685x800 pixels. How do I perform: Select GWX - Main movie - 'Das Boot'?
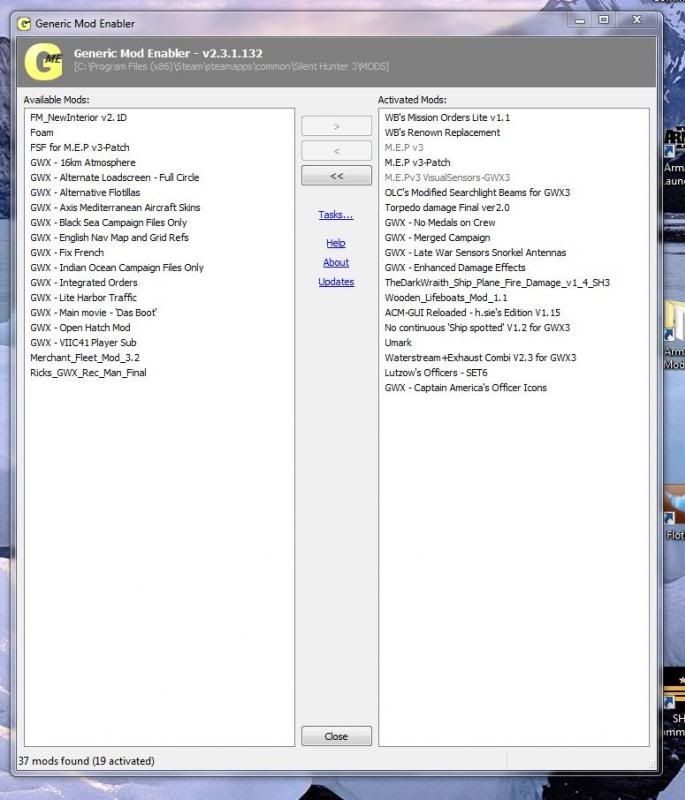[93, 313]
